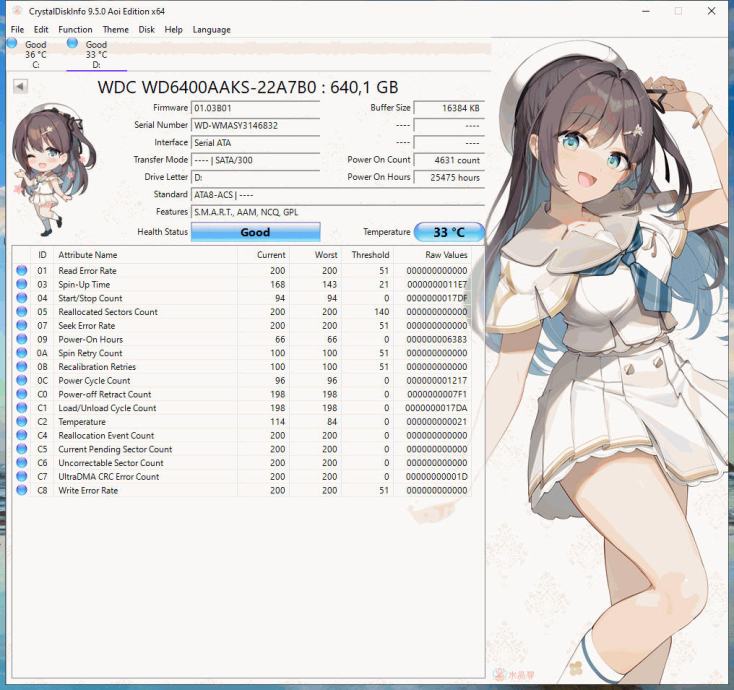
Task: Click the Temperature attribute status orb
Action: coord(22,422)
